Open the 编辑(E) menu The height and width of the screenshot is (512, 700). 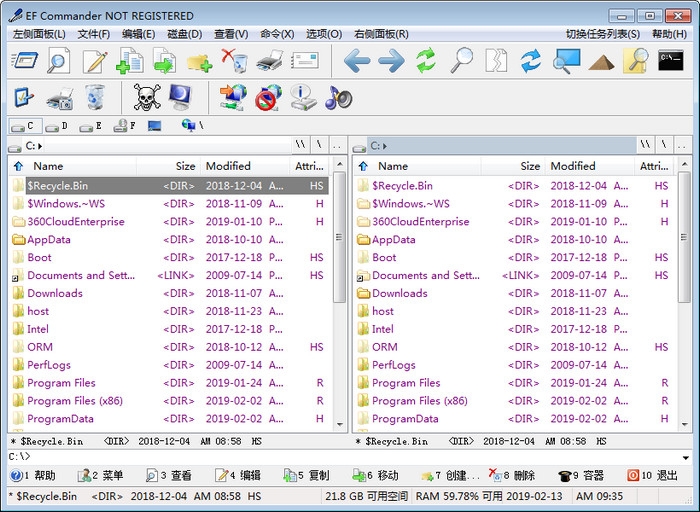tap(138, 34)
